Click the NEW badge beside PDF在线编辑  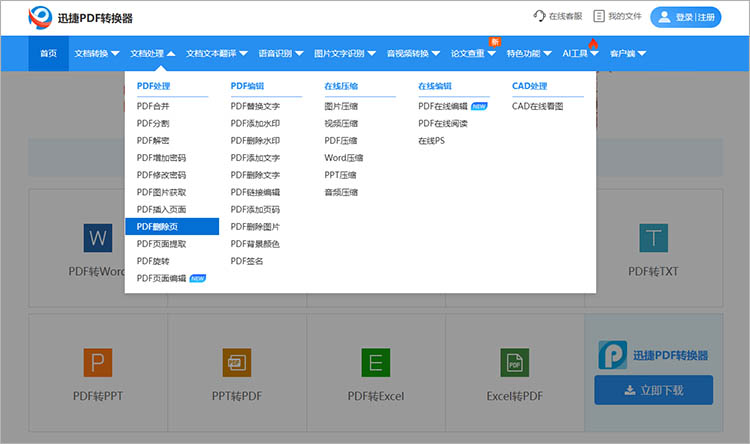point(479,106)
